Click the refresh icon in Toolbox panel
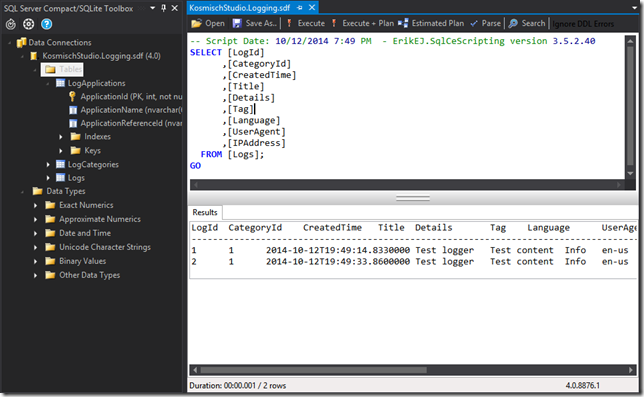 (11, 24)
